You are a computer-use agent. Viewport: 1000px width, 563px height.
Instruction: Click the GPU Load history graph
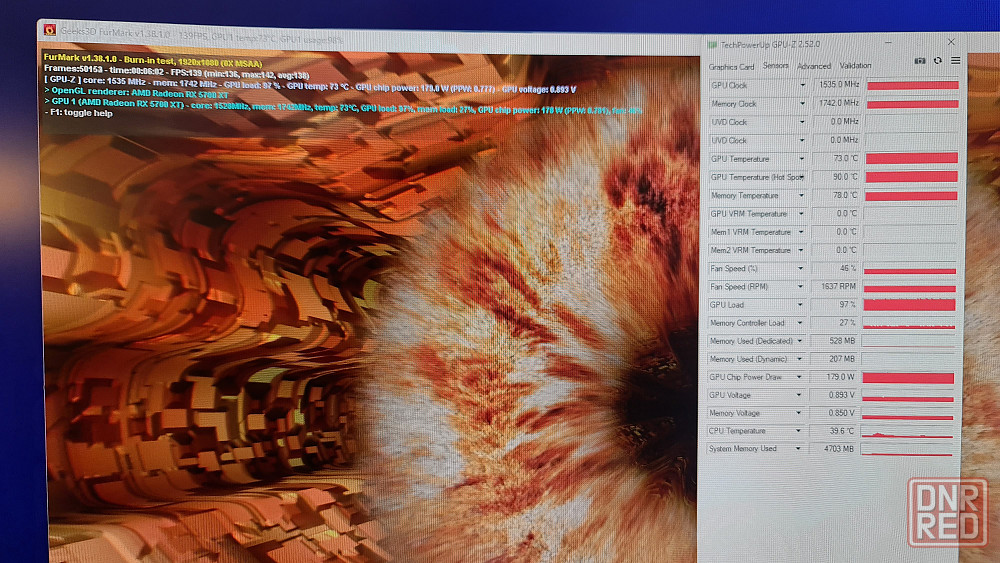[x=910, y=304]
